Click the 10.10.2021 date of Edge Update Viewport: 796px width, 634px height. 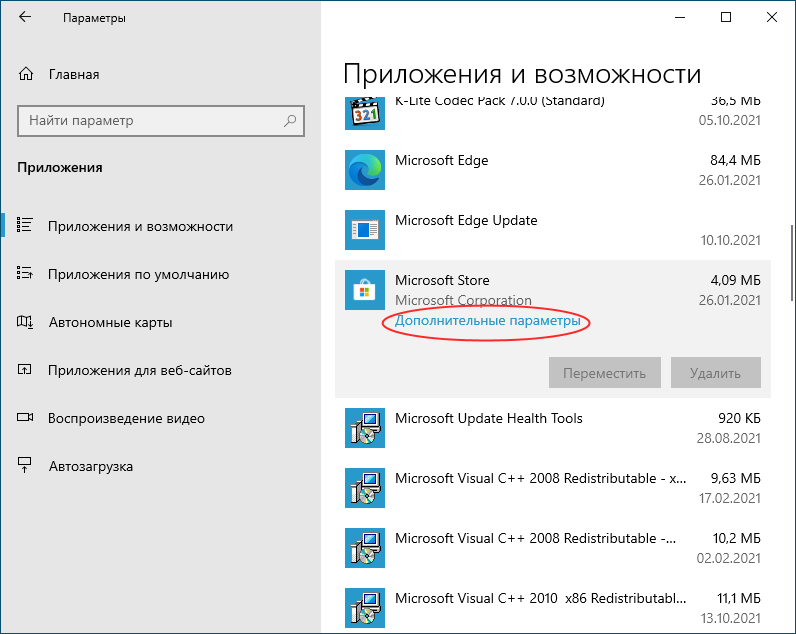click(731, 240)
